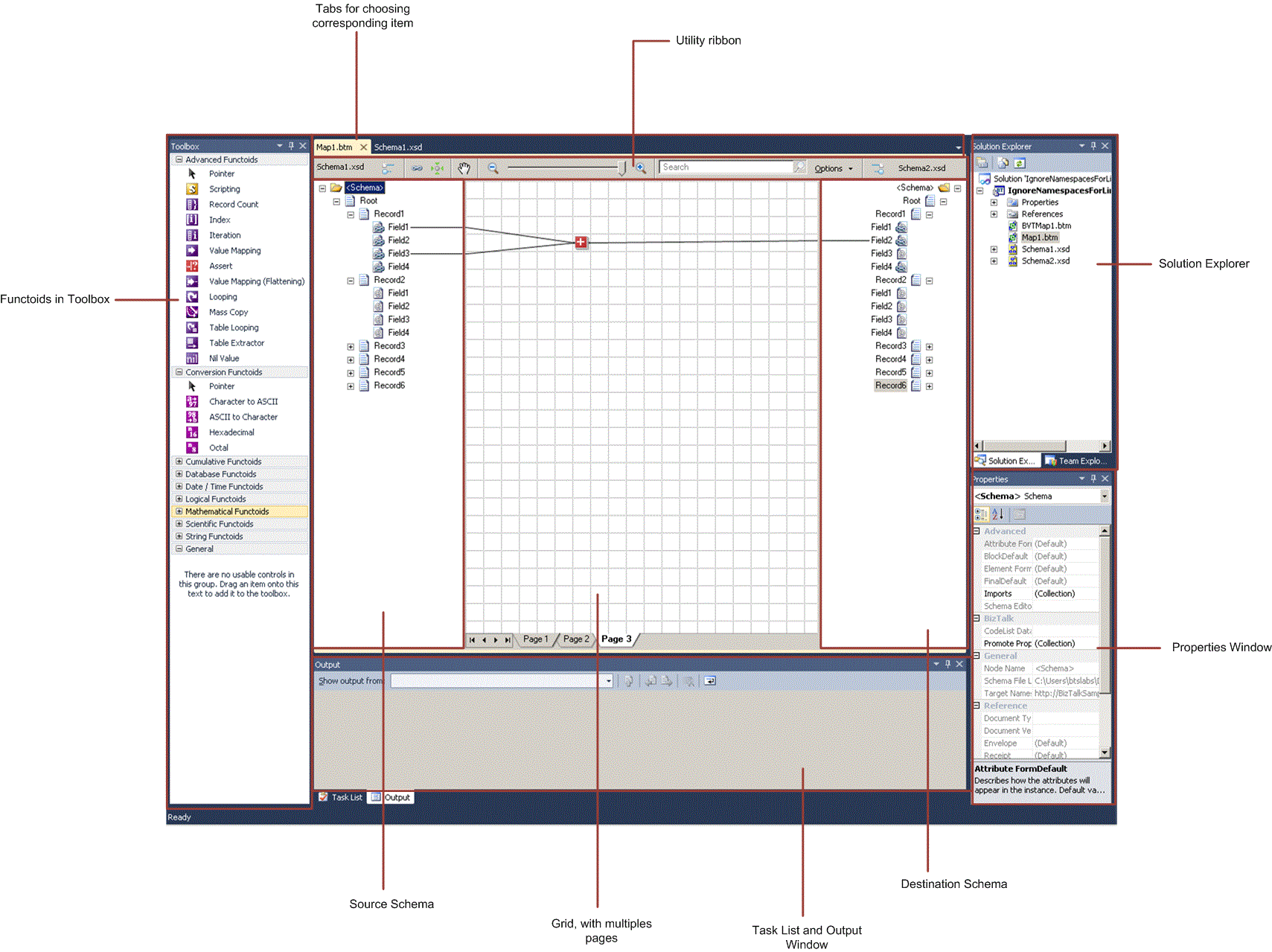Screen dimensions: 1272x952
Task: Toggle the Properties window pin
Action: [x=1093, y=479]
